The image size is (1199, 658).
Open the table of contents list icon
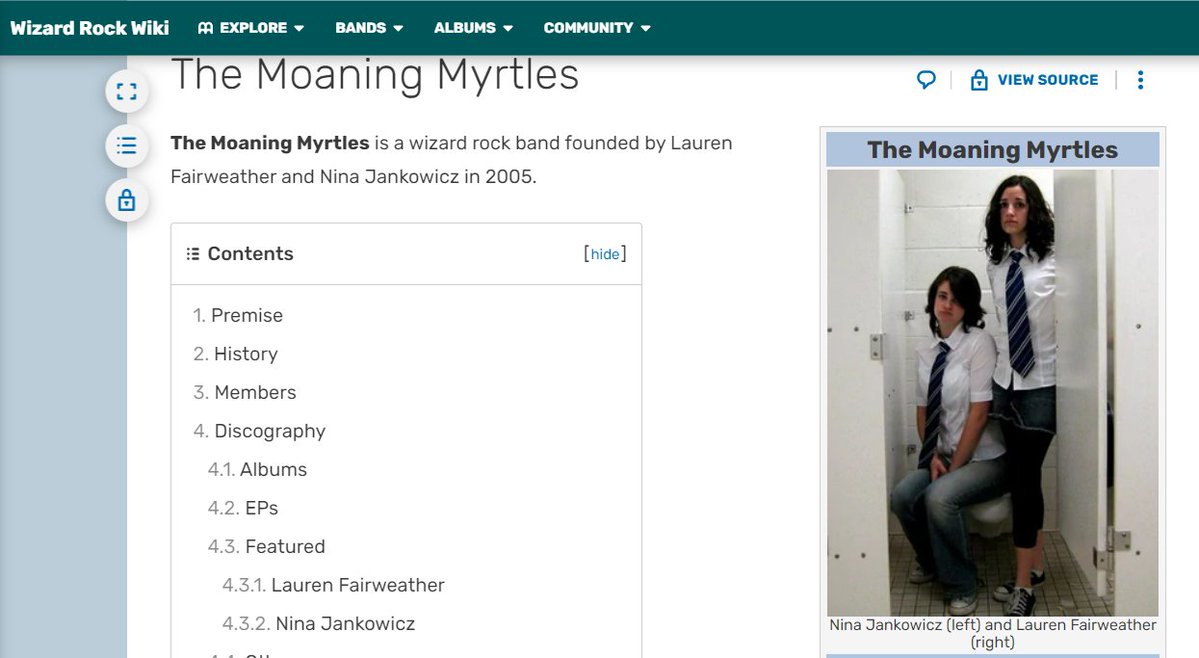127,145
